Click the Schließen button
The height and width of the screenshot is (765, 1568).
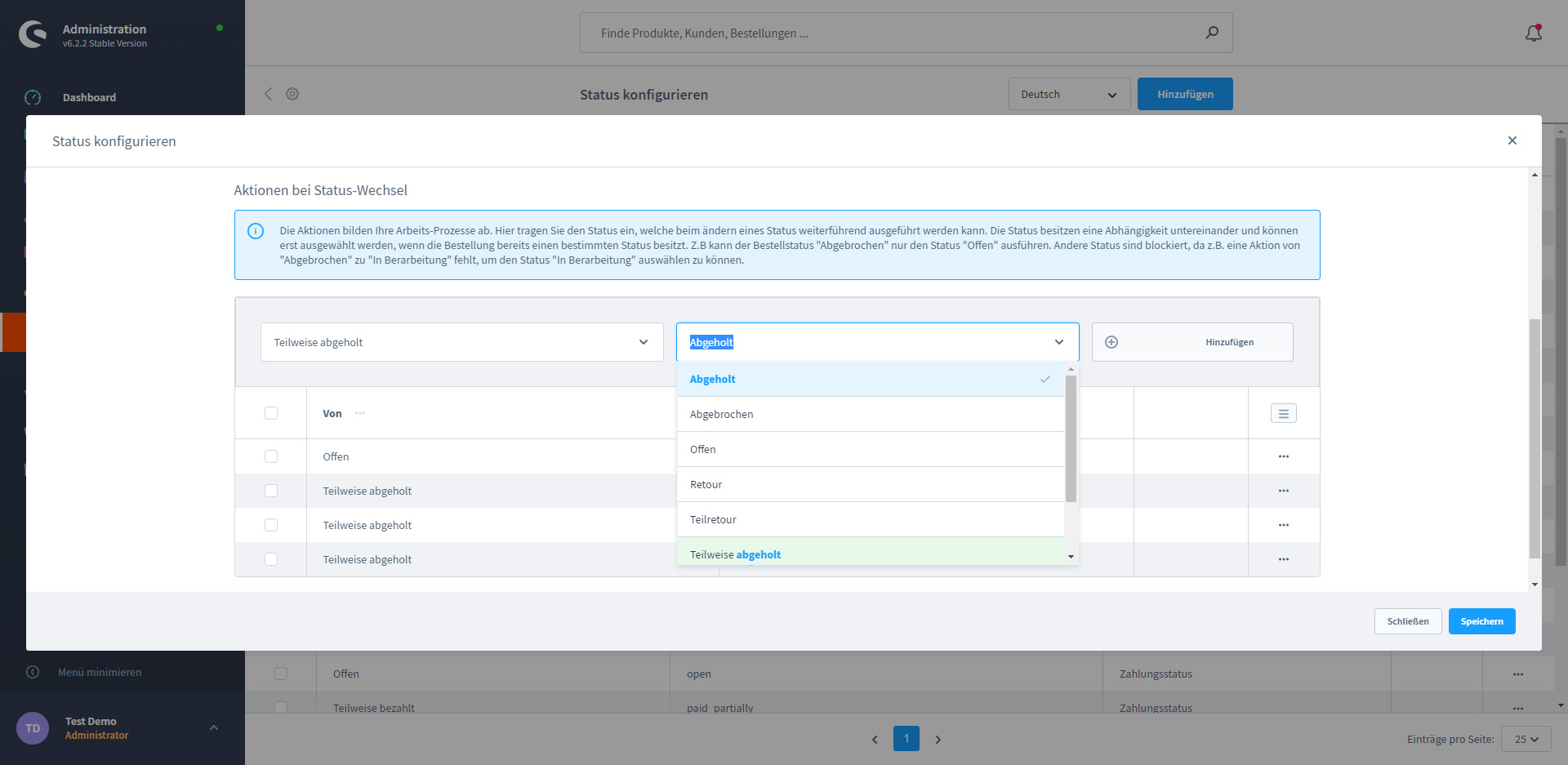1408,621
